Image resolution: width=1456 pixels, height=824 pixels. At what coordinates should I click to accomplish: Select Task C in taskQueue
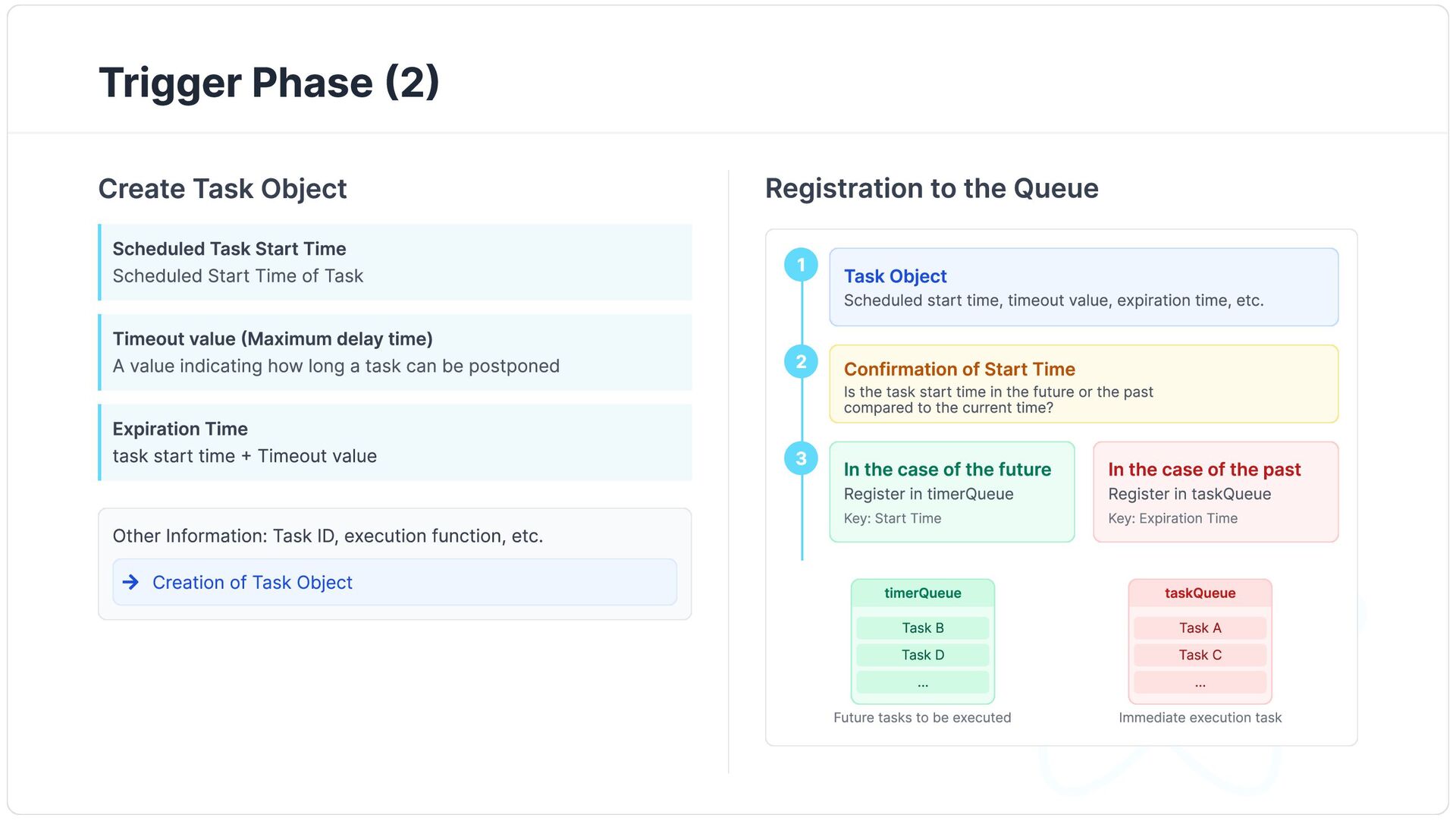pos(1200,655)
